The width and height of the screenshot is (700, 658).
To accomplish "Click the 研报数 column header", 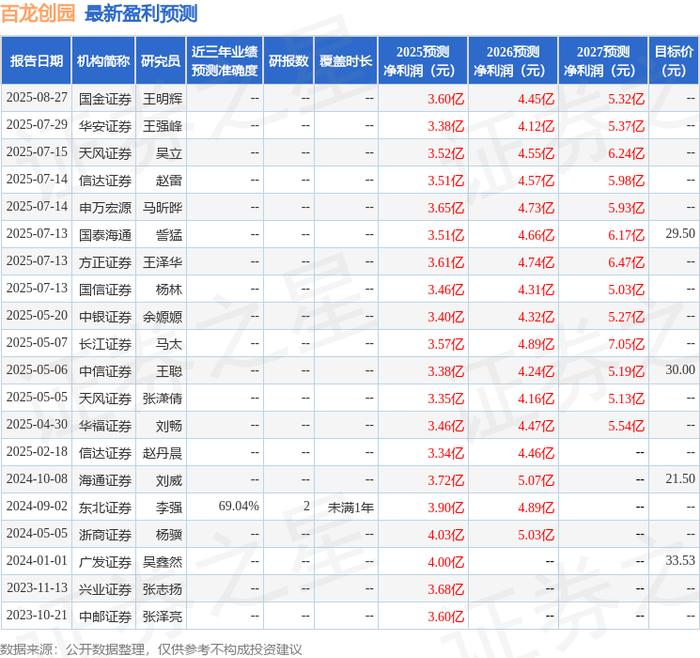I will [x=288, y=61].
